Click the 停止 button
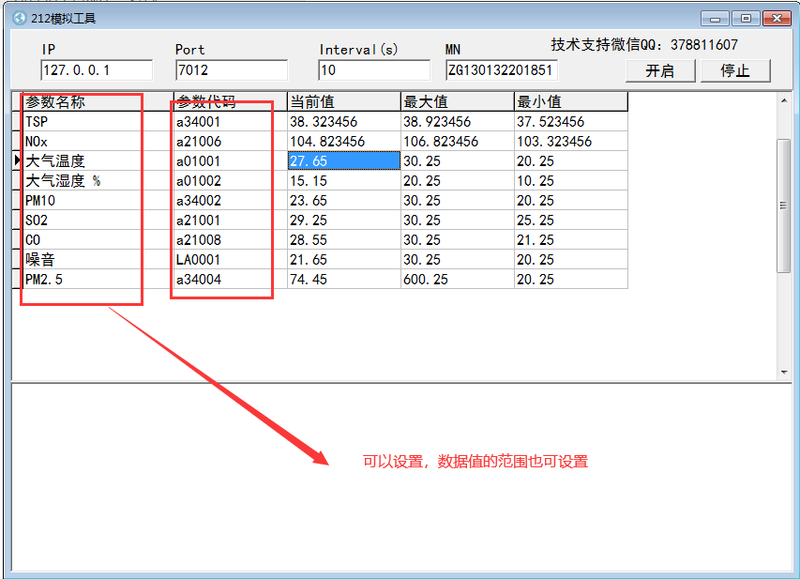This screenshot has height=579, width=800. [x=735, y=70]
